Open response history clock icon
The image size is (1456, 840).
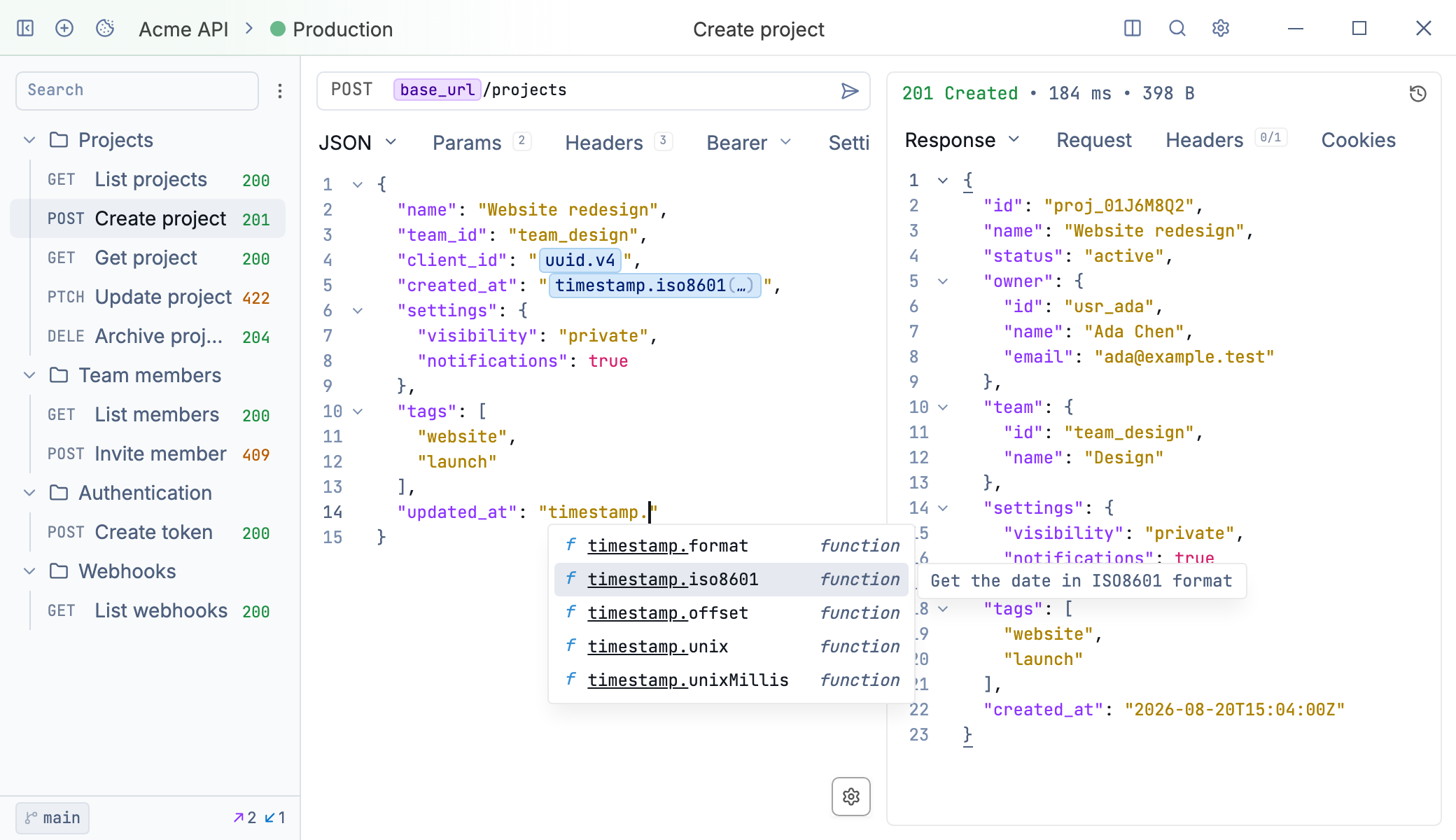click(1418, 94)
